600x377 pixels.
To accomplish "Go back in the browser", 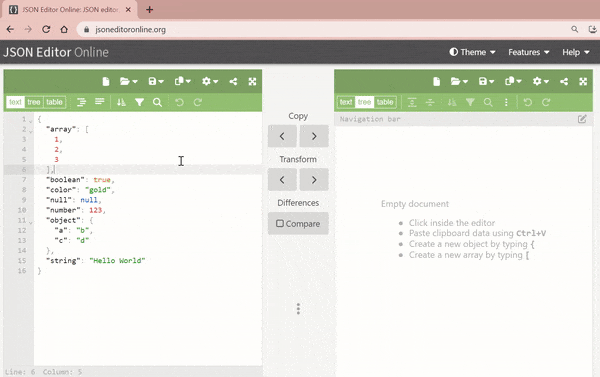I will (10, 29).
